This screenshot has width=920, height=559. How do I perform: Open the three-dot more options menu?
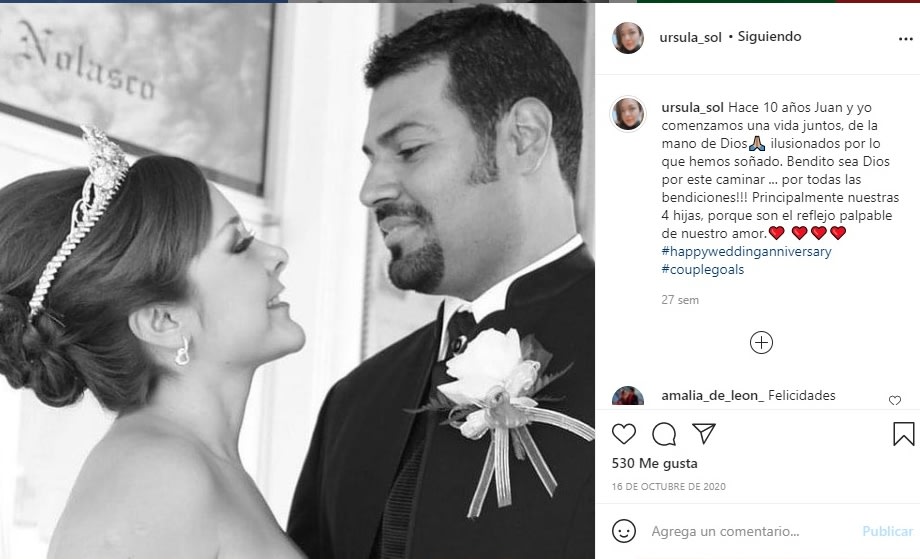906,39
